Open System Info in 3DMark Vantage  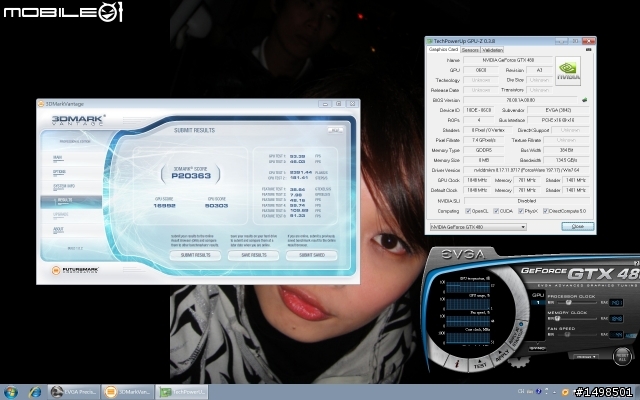pyautogui.click(x=64, y=187)
